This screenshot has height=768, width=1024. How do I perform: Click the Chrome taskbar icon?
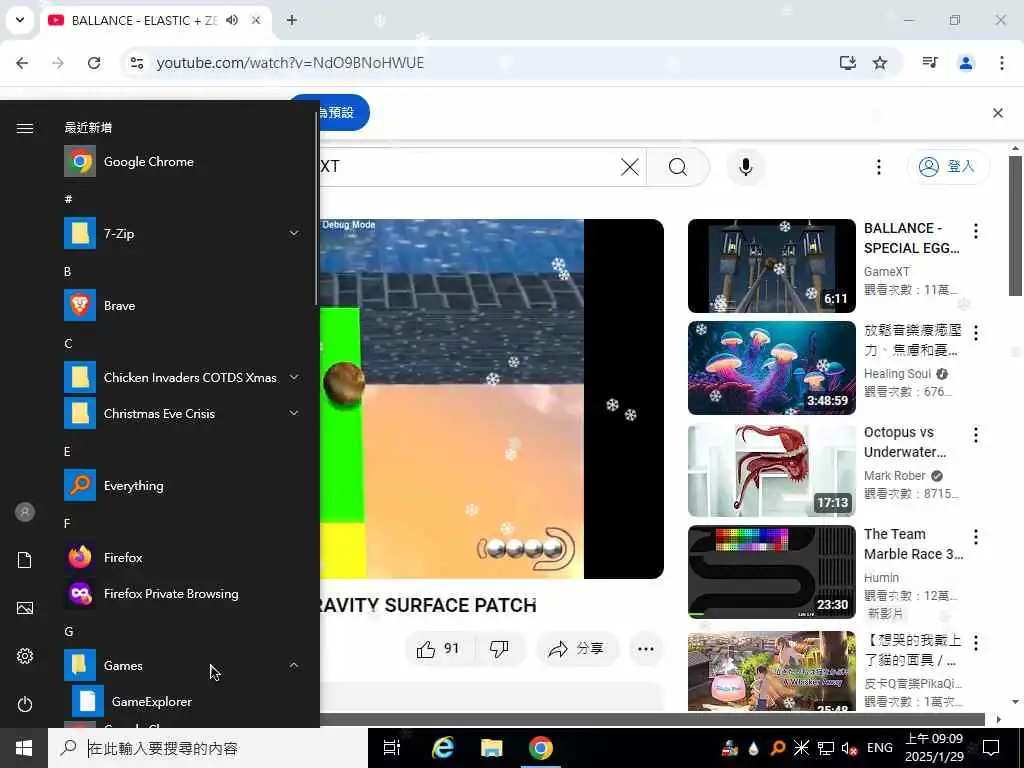[x=541, y=748]
